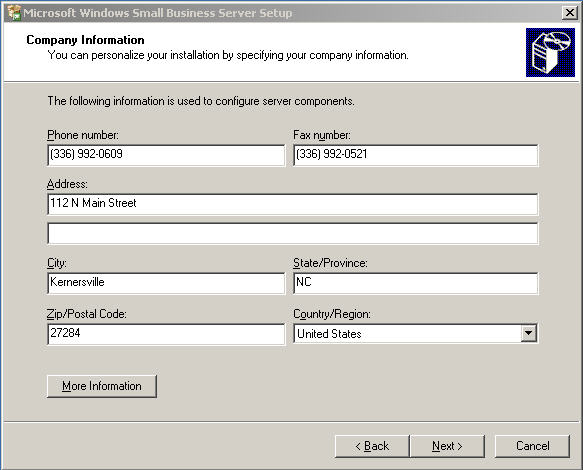Viewport: 583px width, 470px height.
Task: Focus the first Address line field
Action: click(293, 204)
